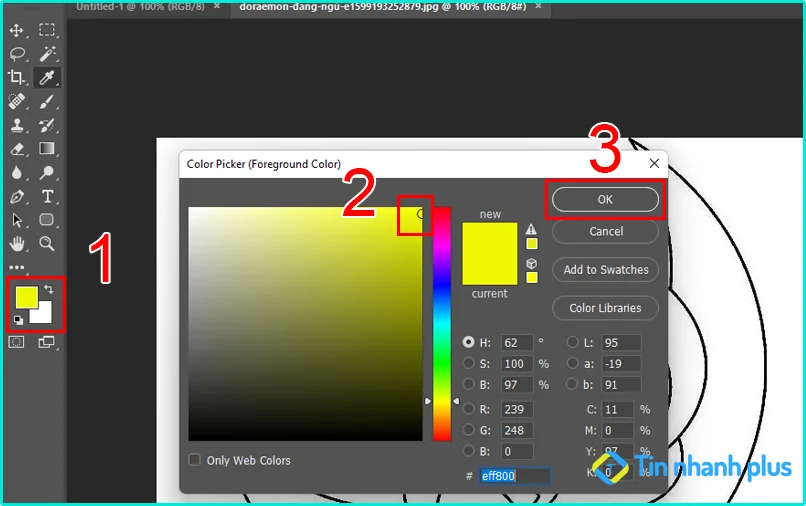Image resolution: width=806 pixels, height=506 pixels.
Task: Click the new color preview swatch
Action: coord(489,238)
